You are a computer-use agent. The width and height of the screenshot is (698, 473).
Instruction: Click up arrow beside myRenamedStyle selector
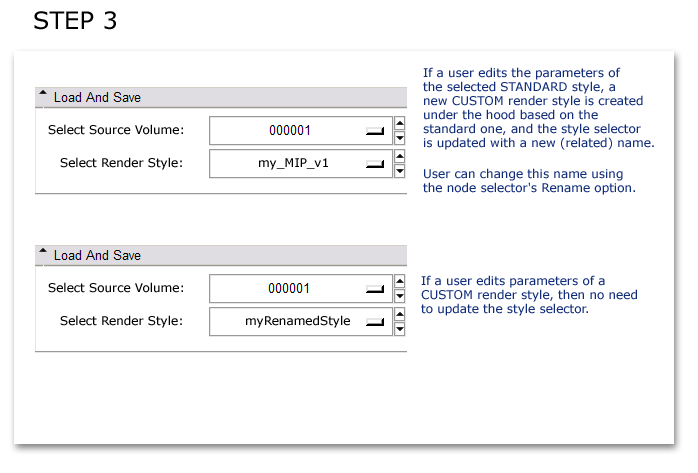pyautogui.click(x=400, y=314)
